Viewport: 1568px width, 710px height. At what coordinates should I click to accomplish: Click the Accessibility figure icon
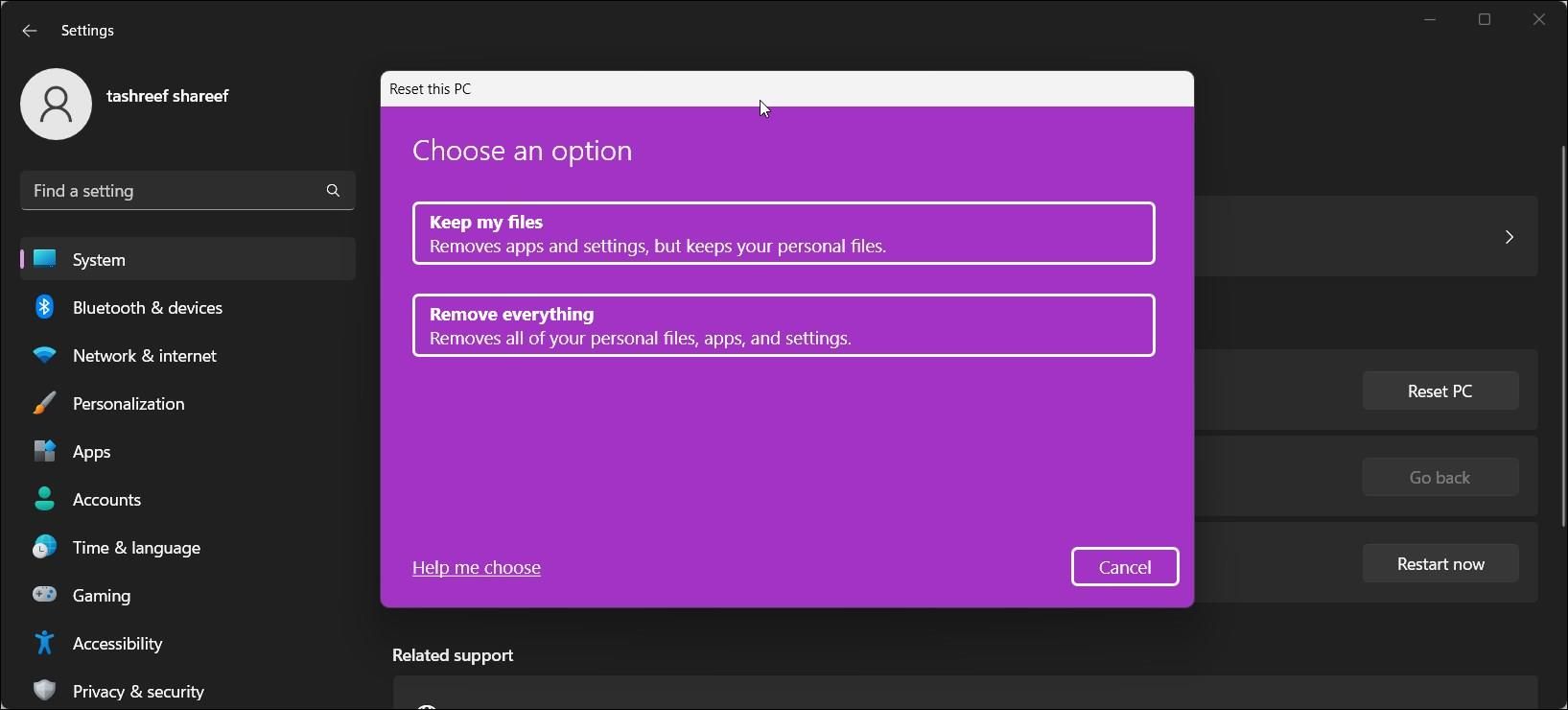44,643
